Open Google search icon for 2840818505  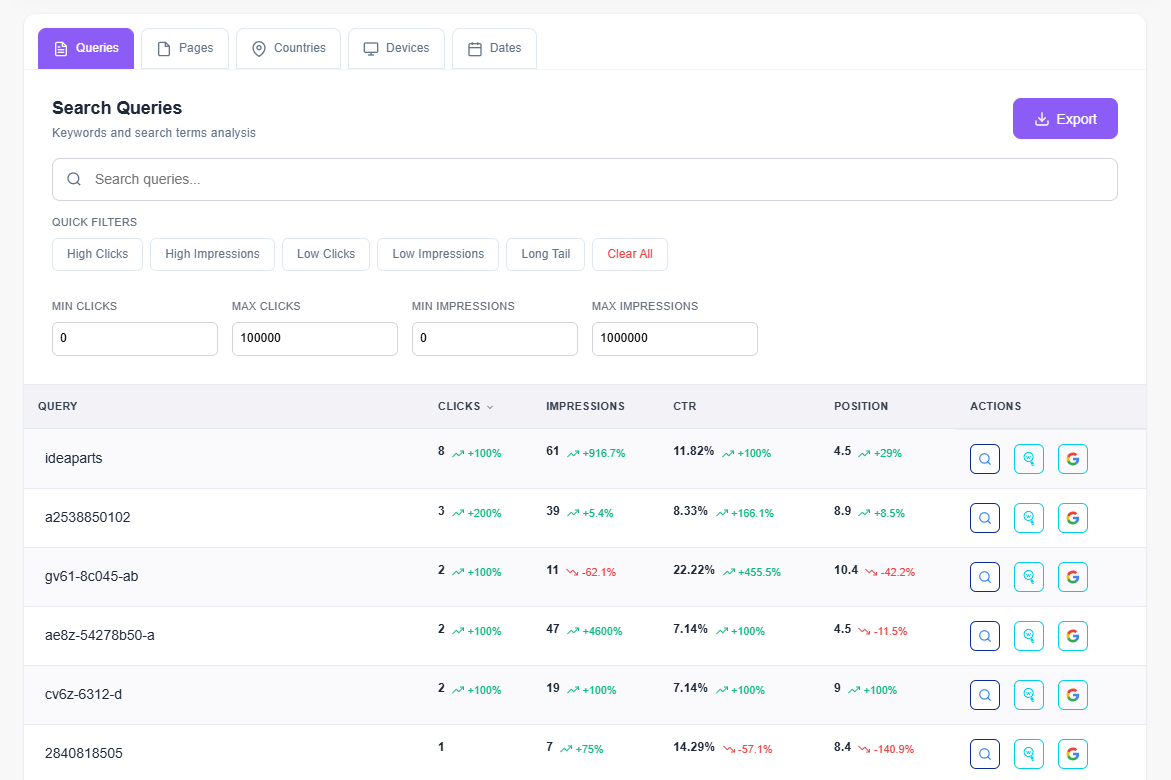(1072, 753)
